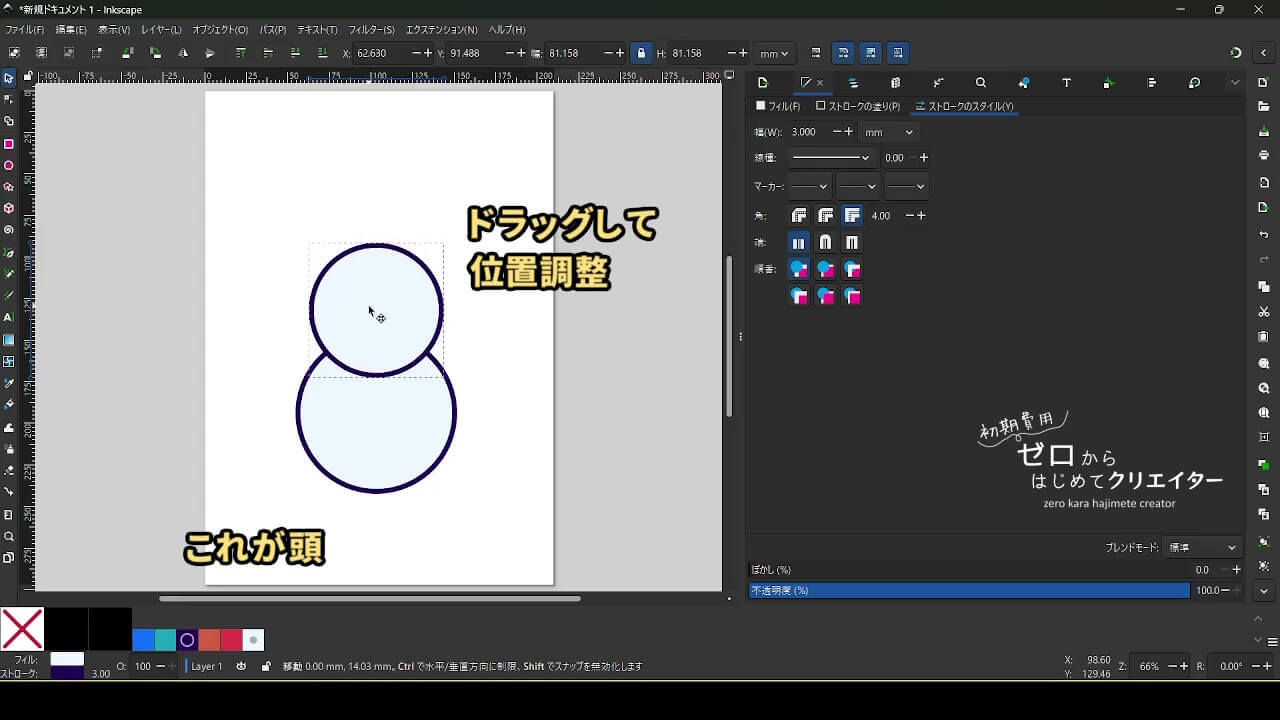
Task: Toggle the width-height ratio lock
Action: 641,53
